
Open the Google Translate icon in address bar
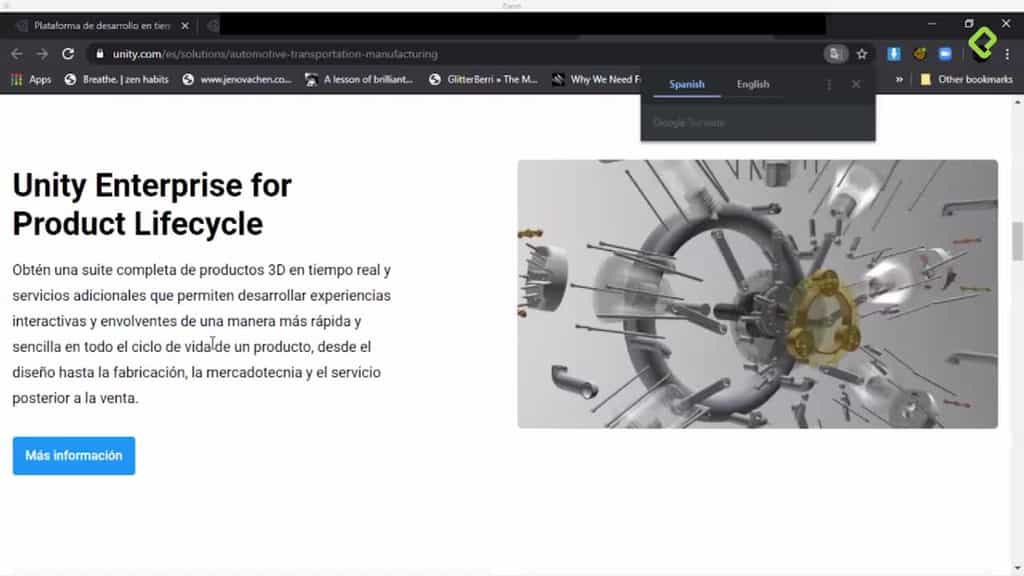pyautogui.click(x=835, y=54)
